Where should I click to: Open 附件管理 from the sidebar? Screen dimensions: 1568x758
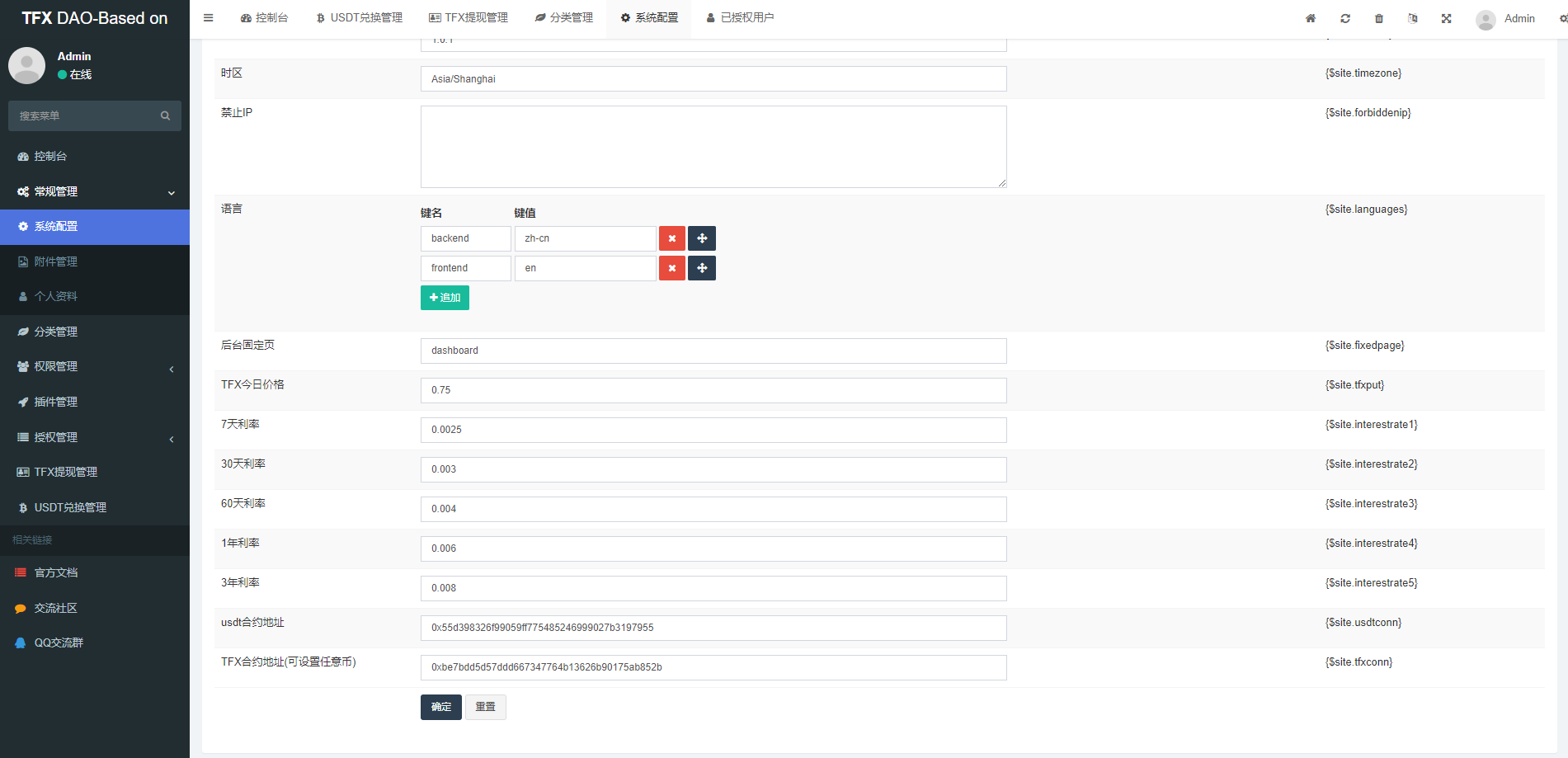[56, 261]
